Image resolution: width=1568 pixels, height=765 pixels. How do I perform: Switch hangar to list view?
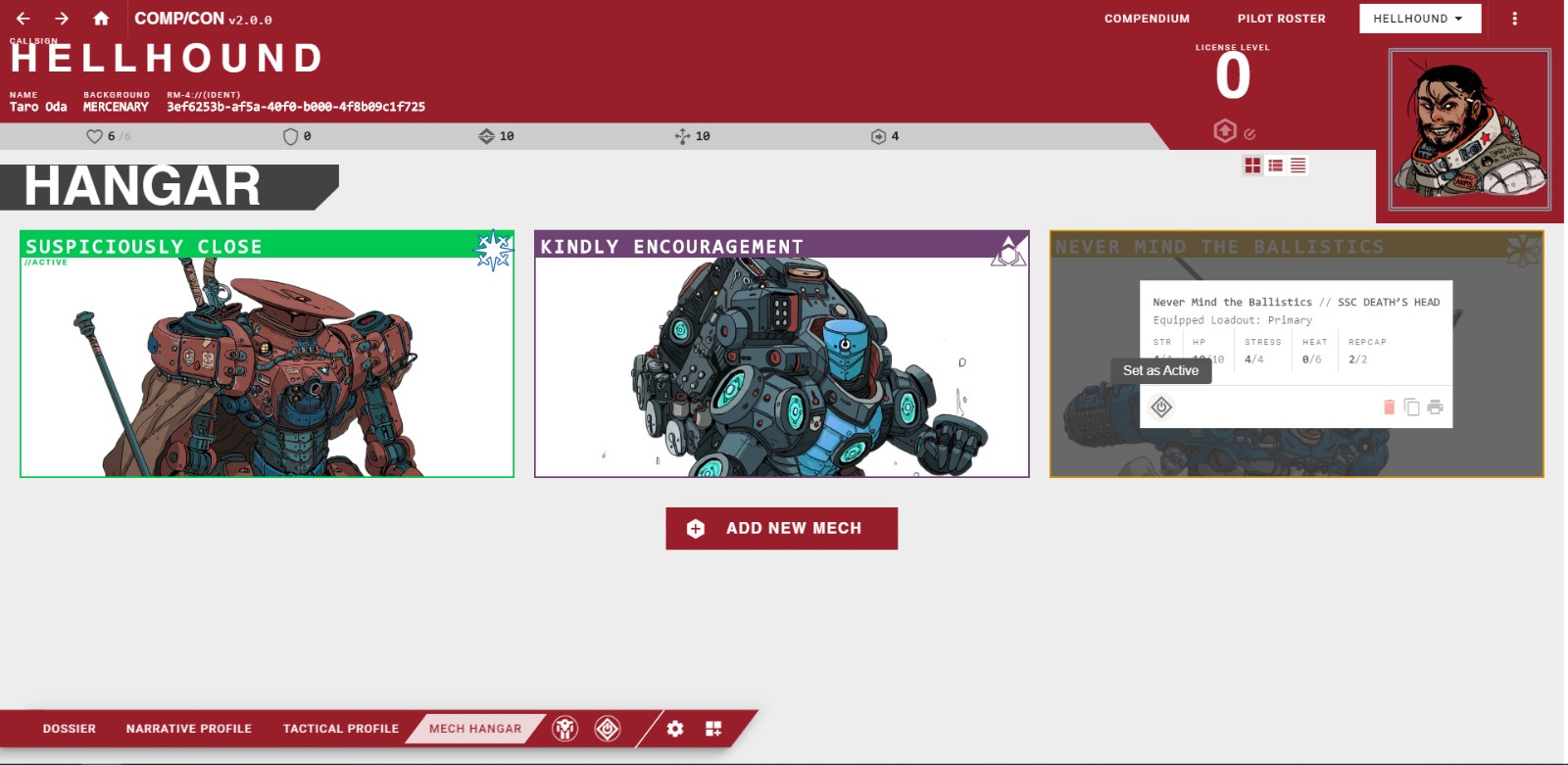1275,166
